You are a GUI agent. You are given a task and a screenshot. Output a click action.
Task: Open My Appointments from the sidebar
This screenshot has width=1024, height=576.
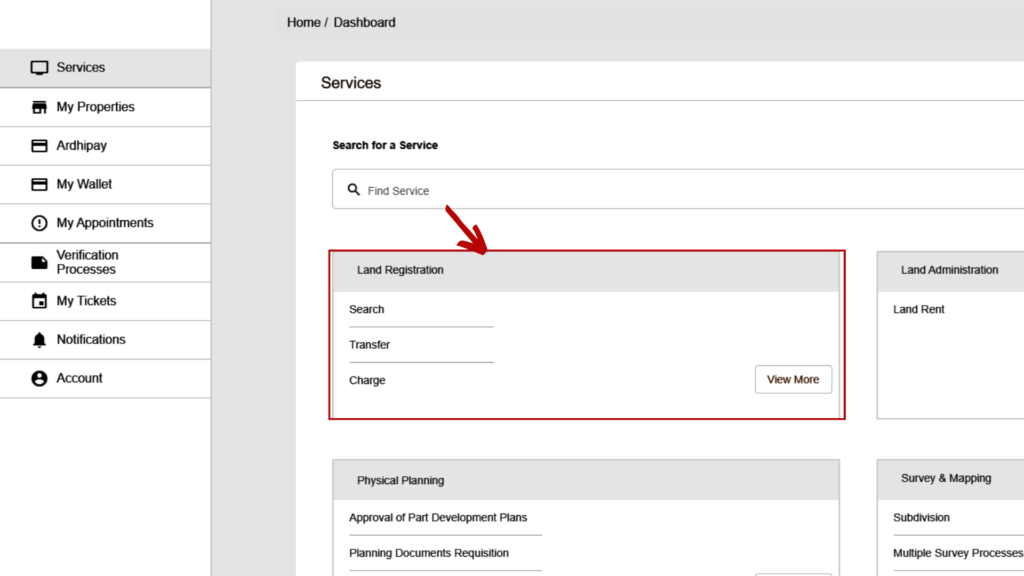click(105, 223)
